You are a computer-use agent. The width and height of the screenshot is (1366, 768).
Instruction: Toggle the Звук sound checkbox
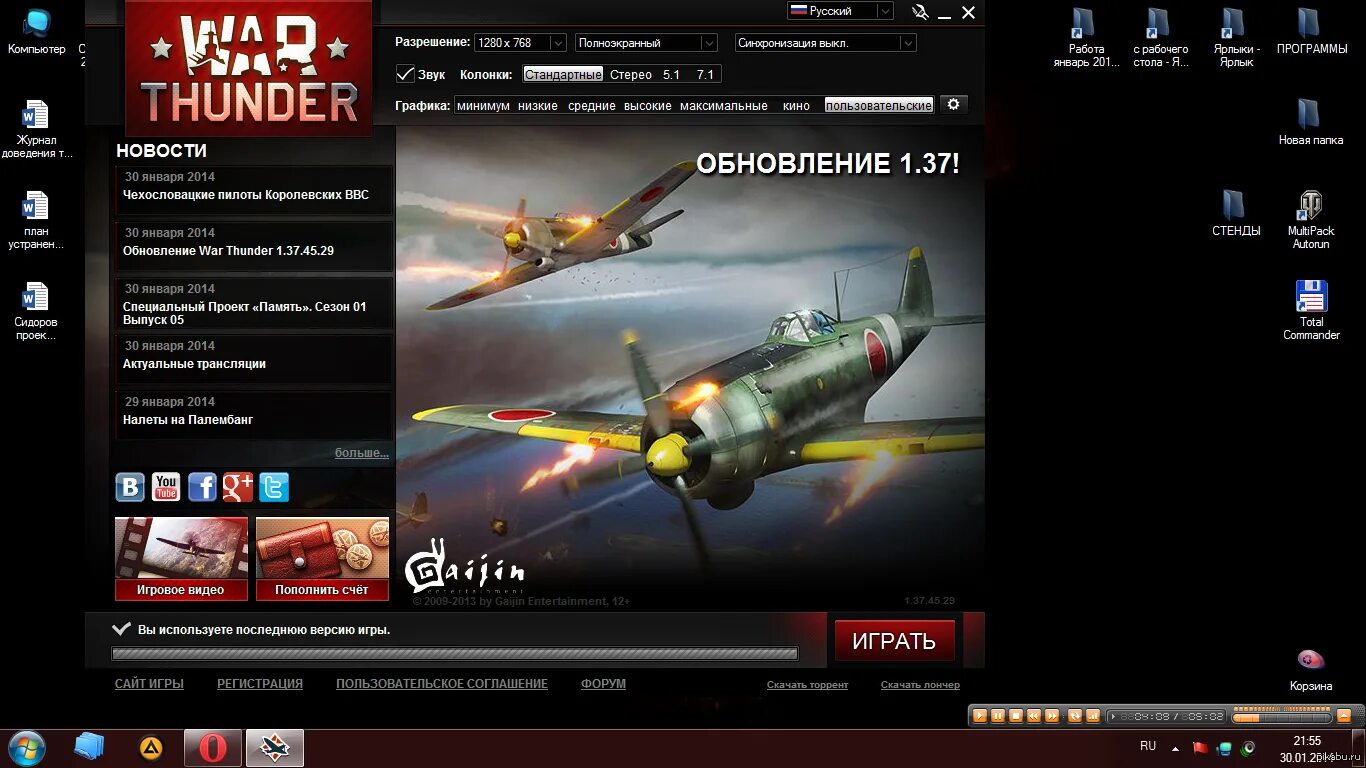(405, 74)
